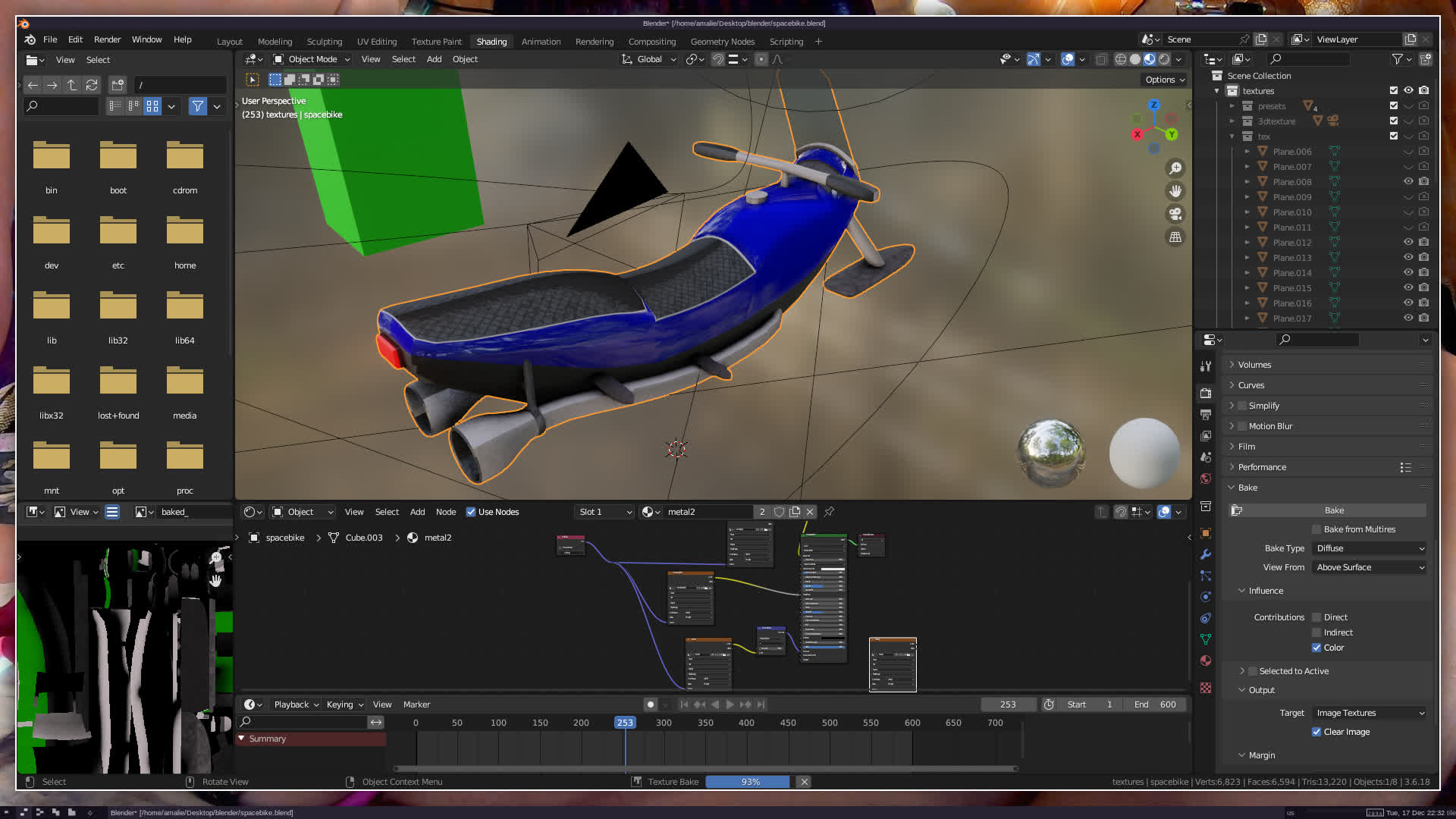Toggle camera view gizmo icon

pos(1175,214)
